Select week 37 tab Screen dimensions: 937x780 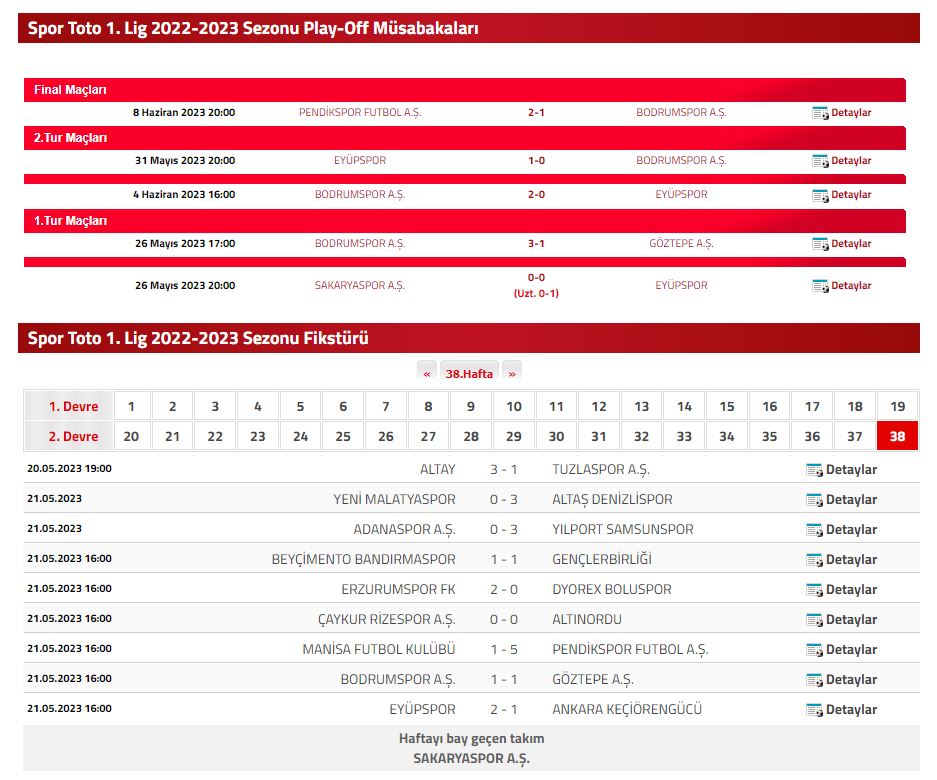click(855, 436)
